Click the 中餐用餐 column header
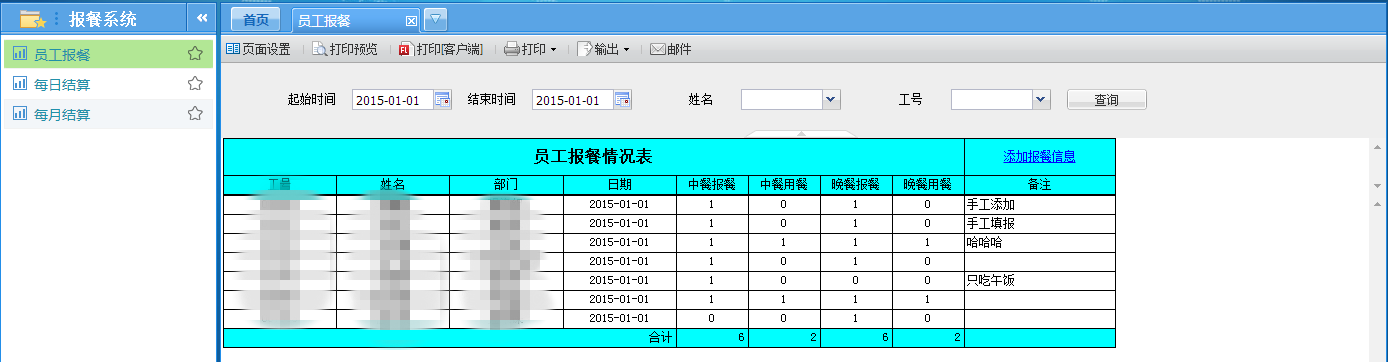 coord(784,184)
